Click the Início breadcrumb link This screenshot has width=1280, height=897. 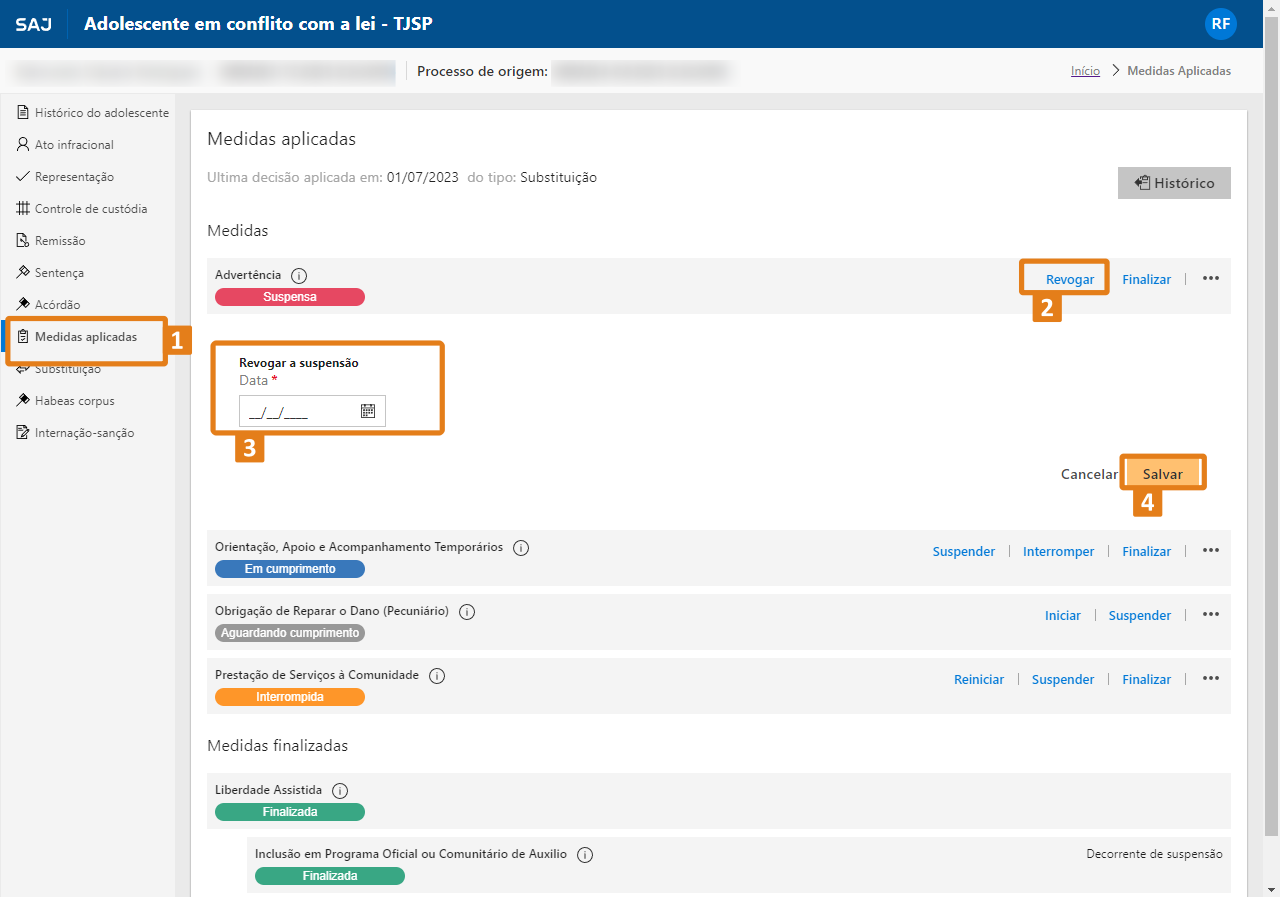tap(1085, 71)
